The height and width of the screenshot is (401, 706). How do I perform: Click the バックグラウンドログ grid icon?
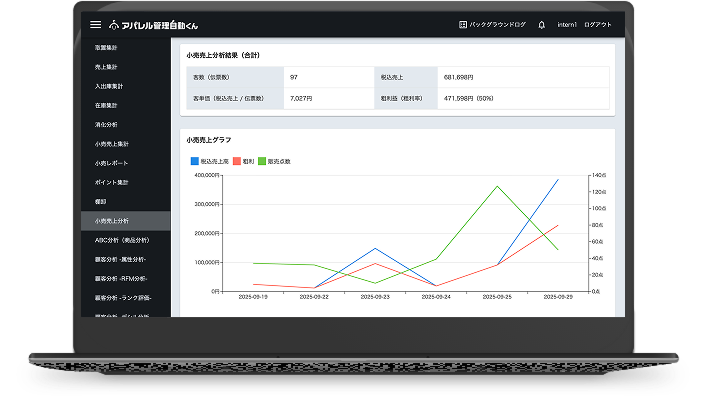(x=463, y=24)
